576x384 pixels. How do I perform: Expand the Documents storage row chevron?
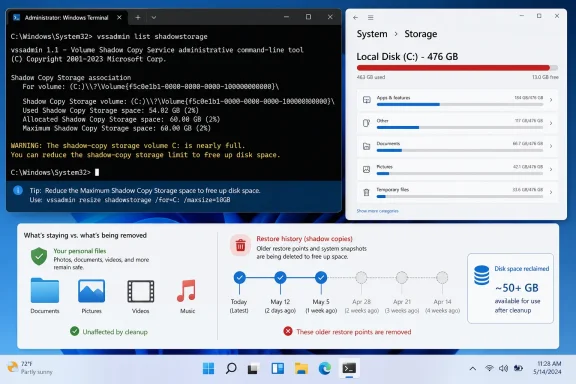tap(551, 146)
